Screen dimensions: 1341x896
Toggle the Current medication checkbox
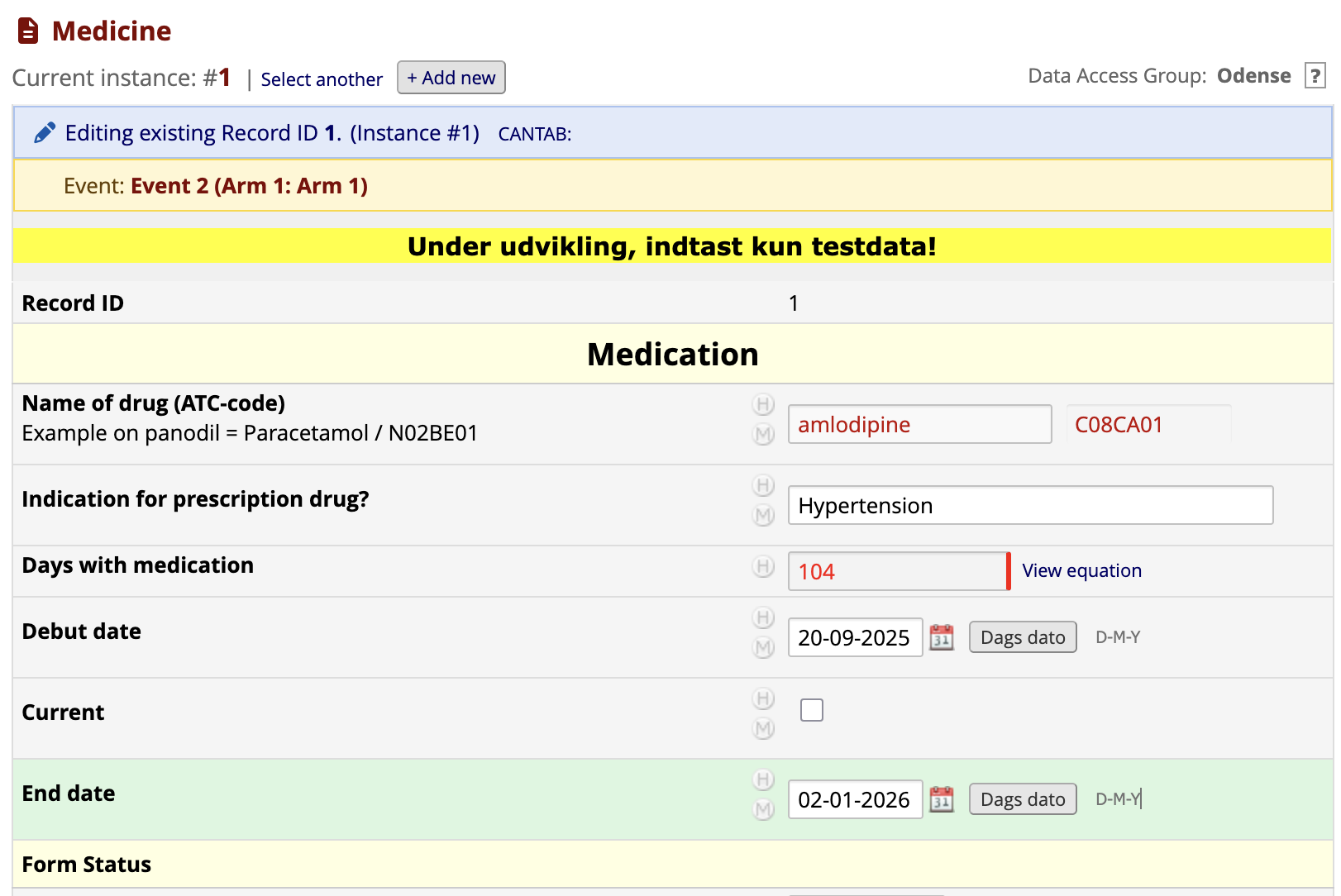click(x=812, y=709)
